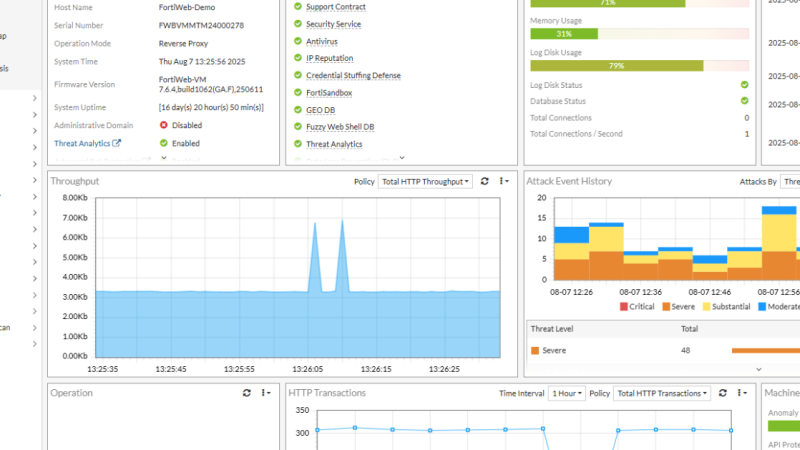Open FortiSandbox license details
Image resolution: width=800 pixels, height=450 pixels.
tap(329, 93)
